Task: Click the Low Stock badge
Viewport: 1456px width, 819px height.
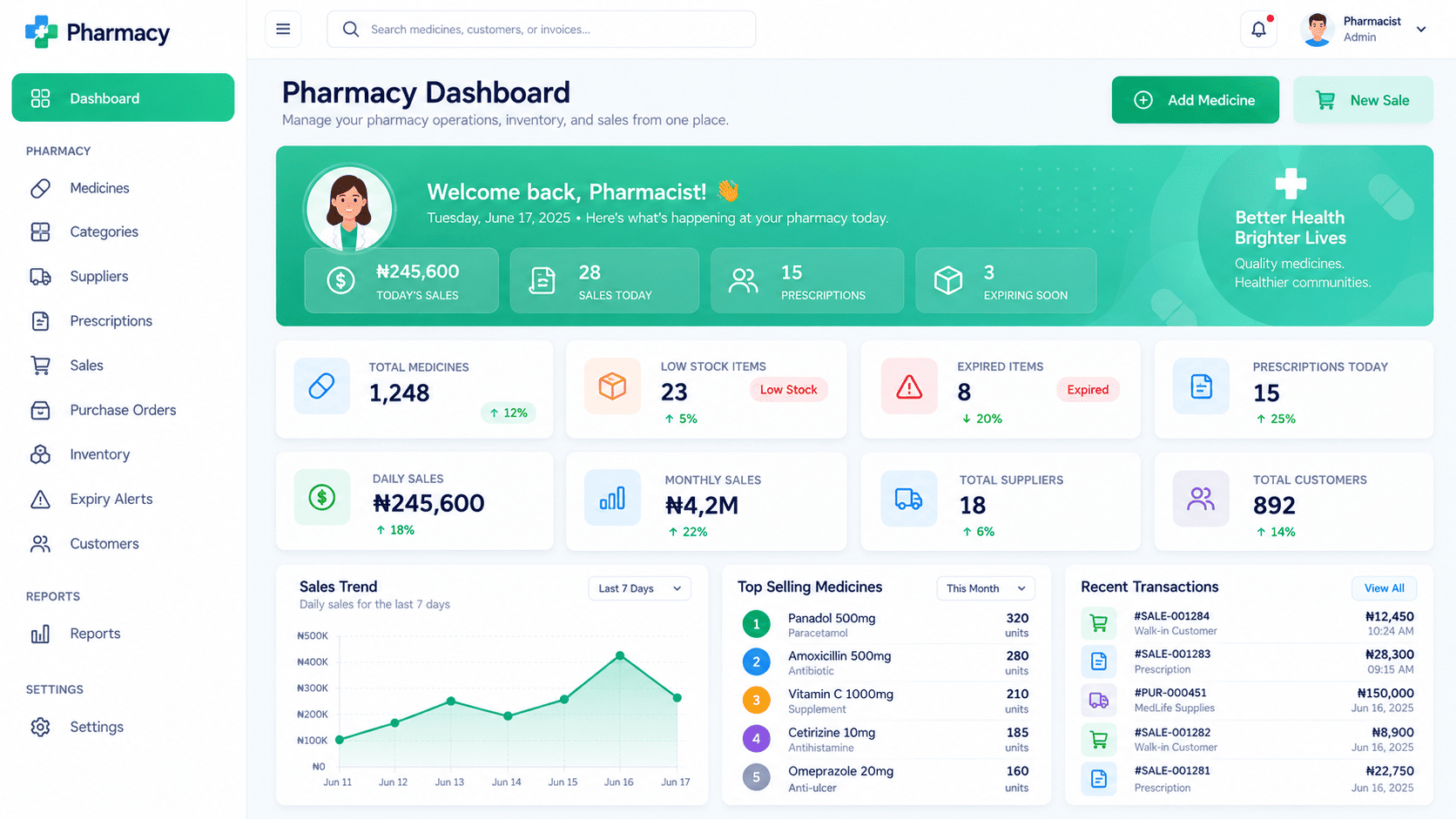Action: [x=788, y=390]
